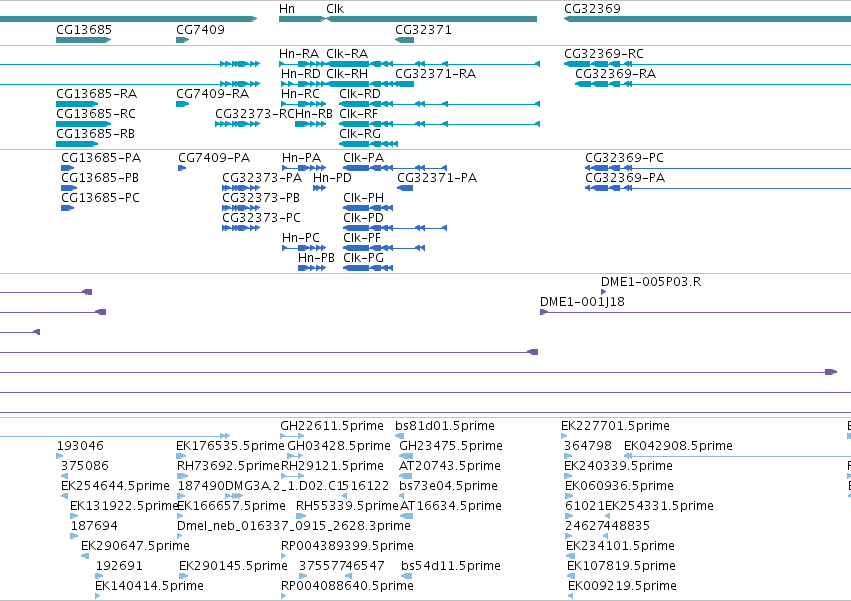Click feature label DME1-001J18
This screenshot has width=851, height=601.
[x=582, y=302]
